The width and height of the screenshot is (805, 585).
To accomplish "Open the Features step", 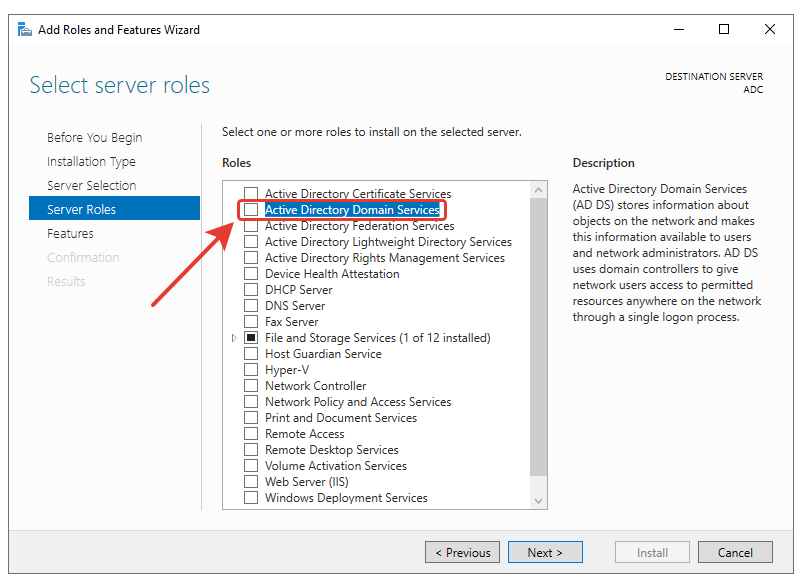I will [70, 234].
